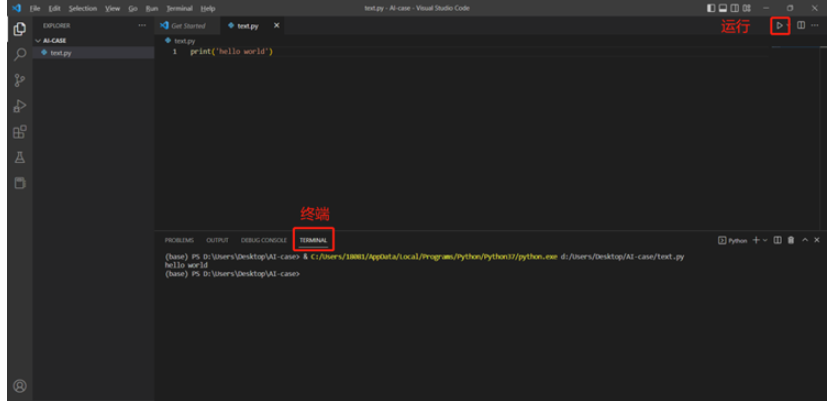Open editor More Actions ellipsis menu
Image resolution: width=836 pixels, height=401 pixels.
[815, 25]
